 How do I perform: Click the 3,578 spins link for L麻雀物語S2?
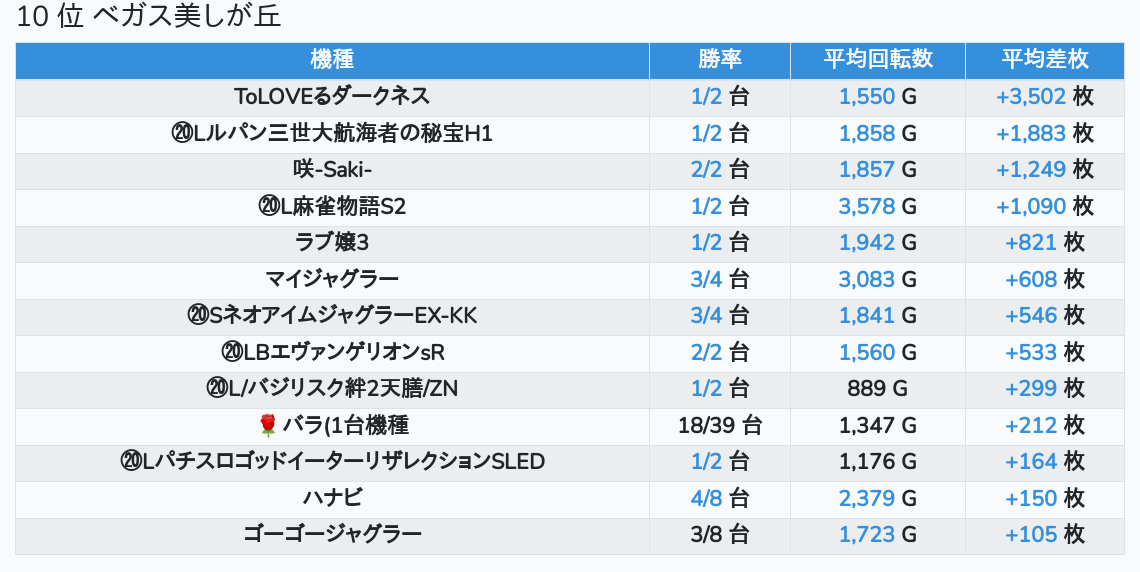[x=867, y=207]
